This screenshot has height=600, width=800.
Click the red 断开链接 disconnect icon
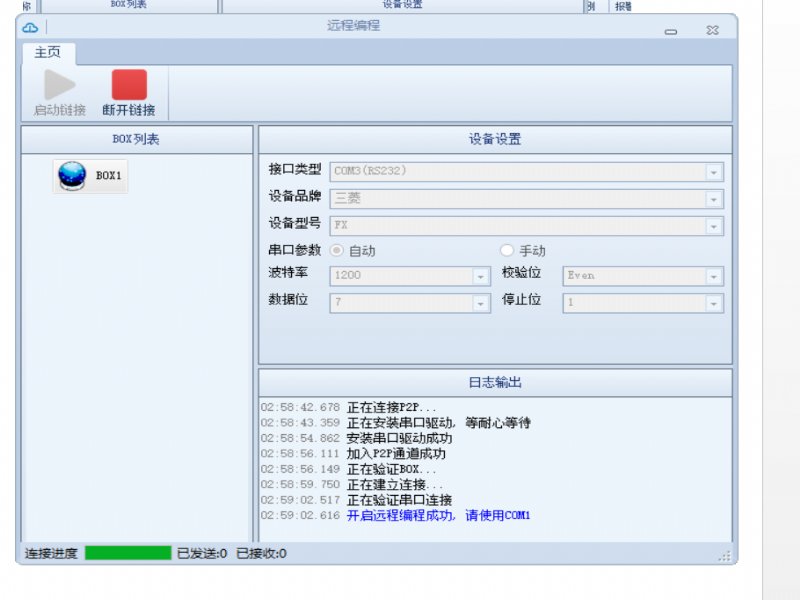coord(129,85)
